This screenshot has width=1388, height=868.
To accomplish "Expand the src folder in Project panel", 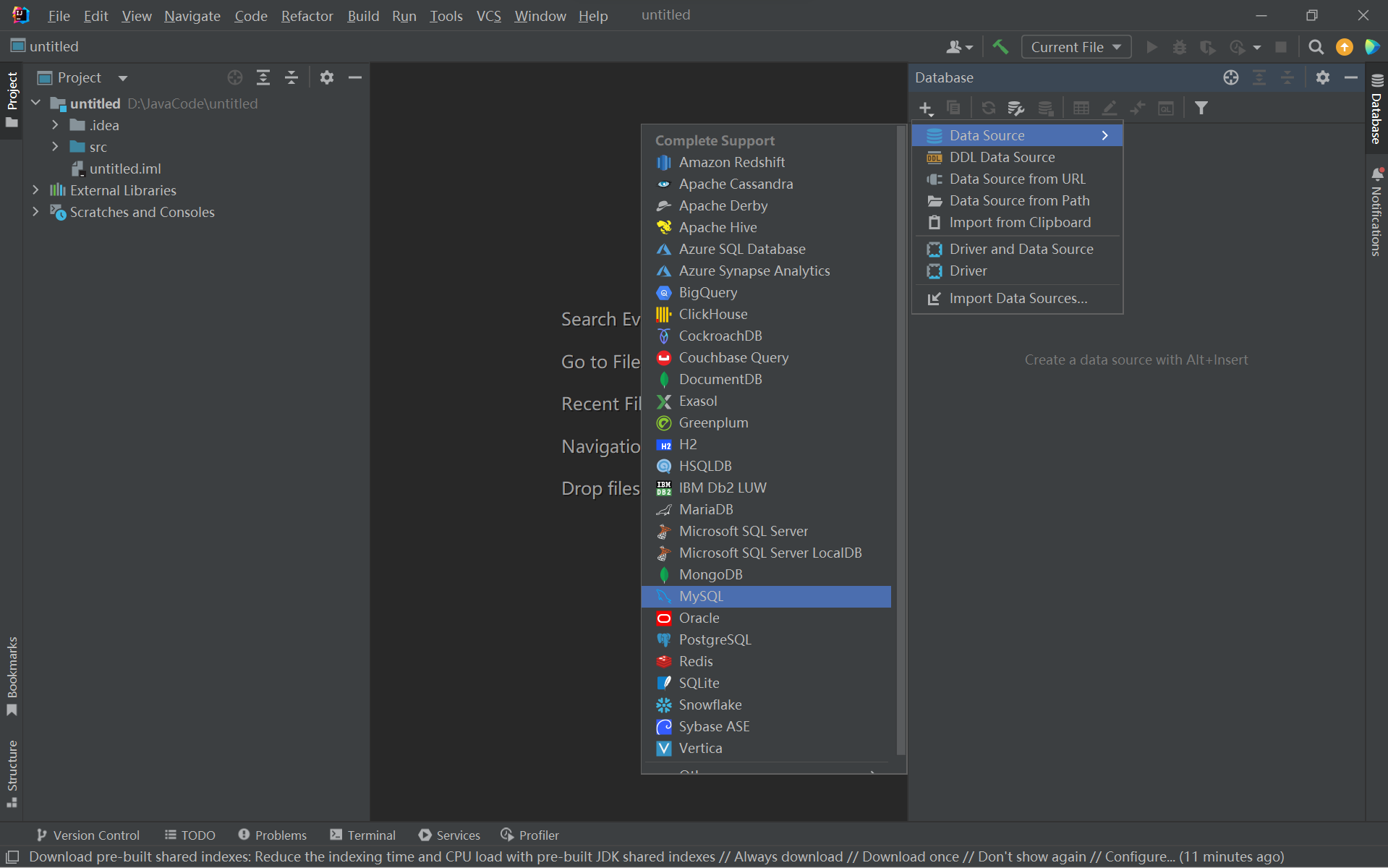I will click(55, 146).
